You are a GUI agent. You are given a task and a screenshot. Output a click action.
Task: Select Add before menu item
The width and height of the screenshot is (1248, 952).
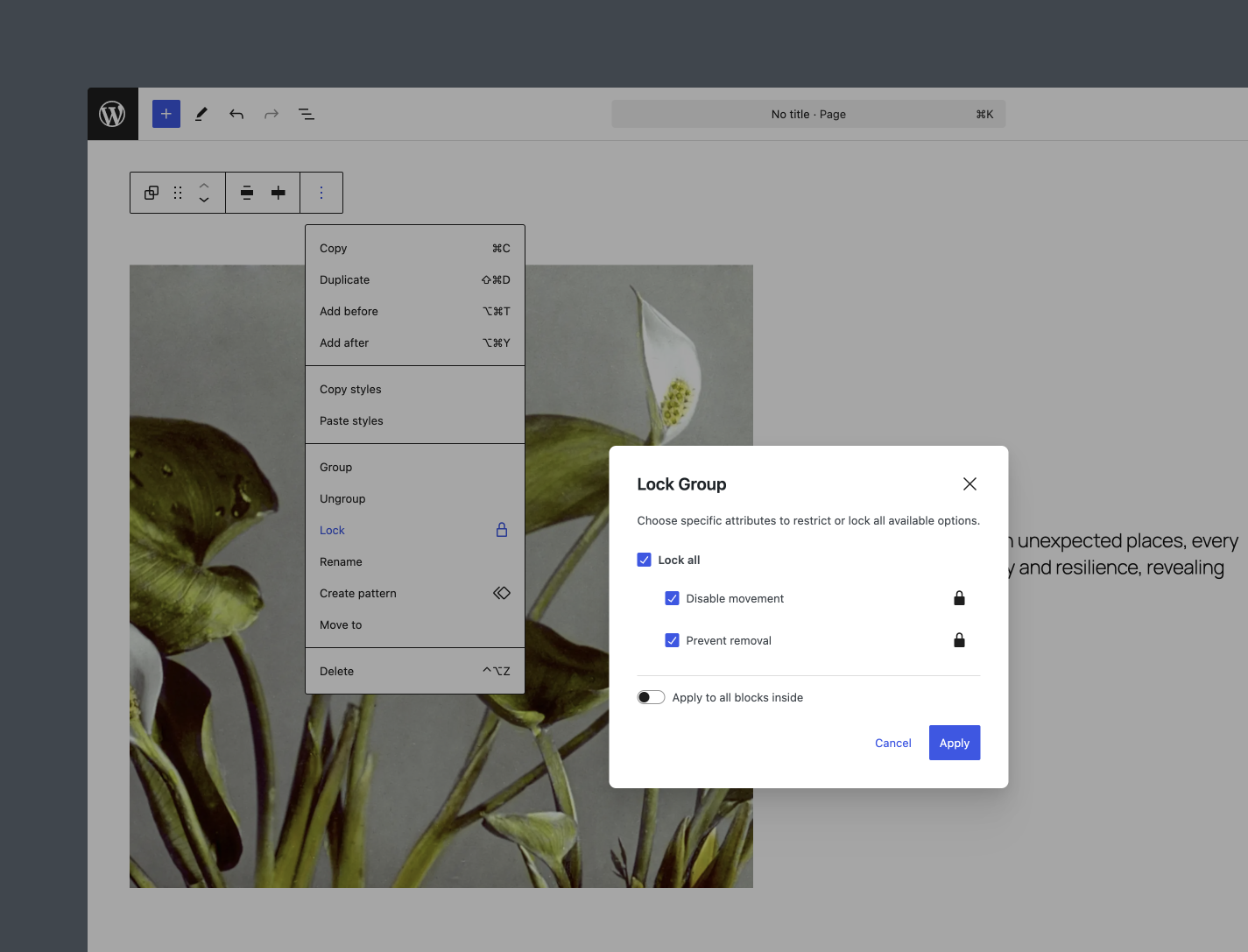415,312
